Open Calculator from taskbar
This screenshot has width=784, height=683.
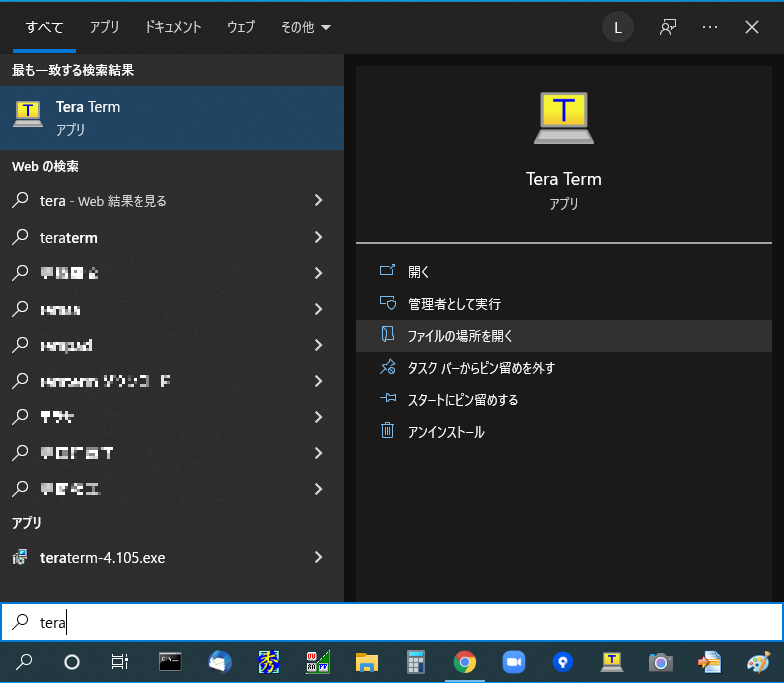[416, 662]
